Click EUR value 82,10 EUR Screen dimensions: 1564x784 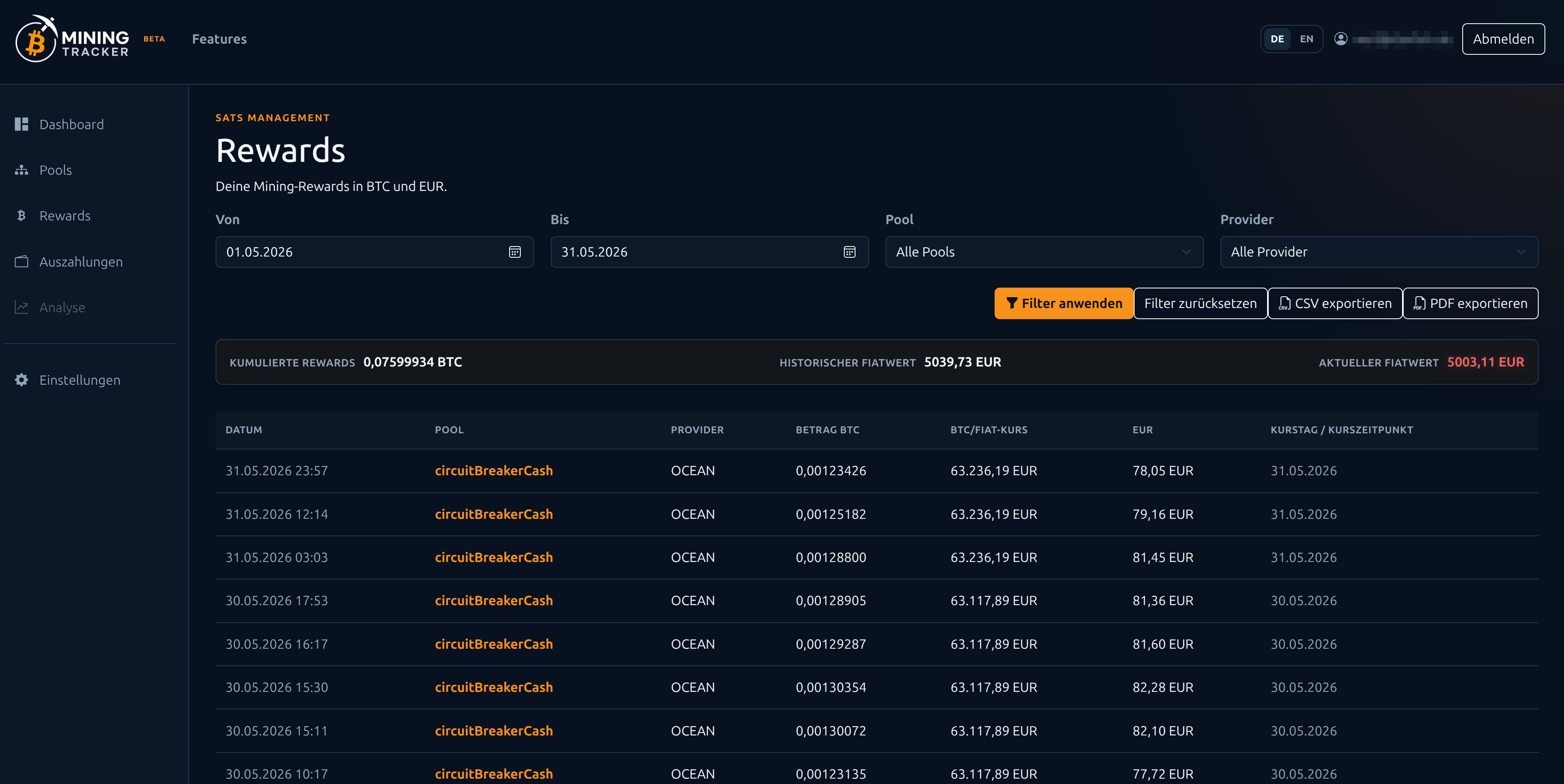pyautogui.click(x=1163, y=730)
